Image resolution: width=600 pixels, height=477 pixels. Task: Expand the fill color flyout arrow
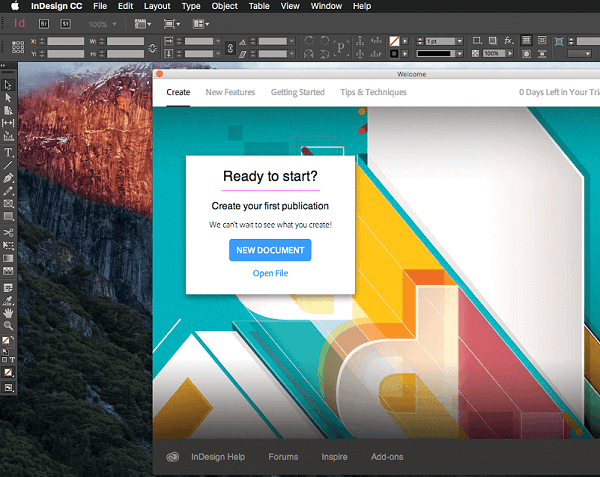pyautogui.click(x=405, y=41)
